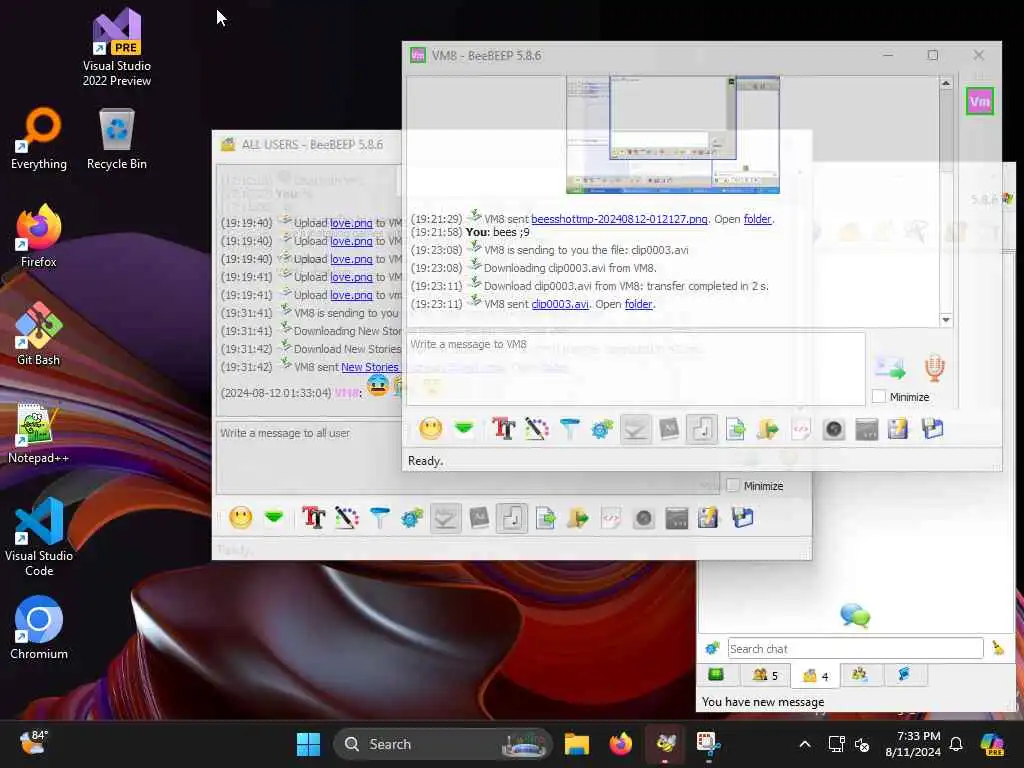Image resolution: width=1024 pixels, height=768 pixels.
Task: Click screenshot thumbnail in VM8 chat
Action: (x=673, y=135)
